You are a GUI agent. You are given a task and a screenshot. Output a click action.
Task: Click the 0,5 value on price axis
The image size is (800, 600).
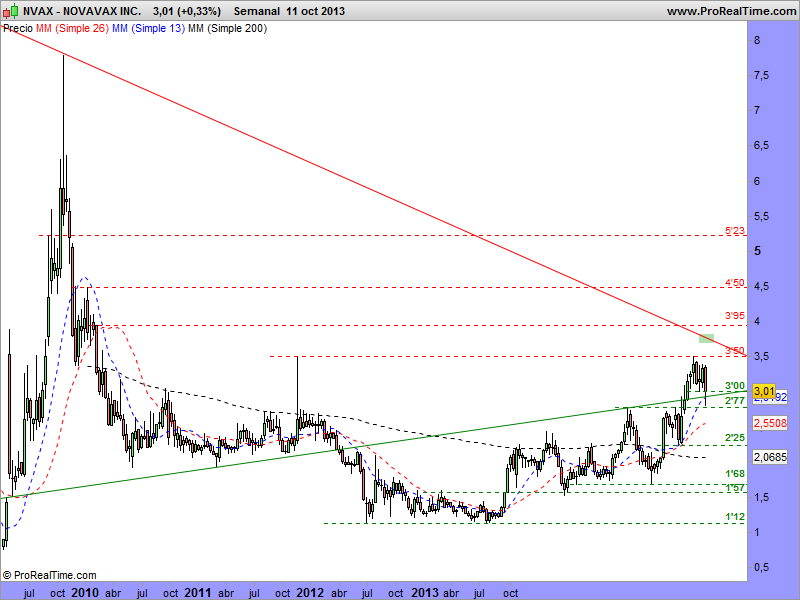click(x=761, y=567)
